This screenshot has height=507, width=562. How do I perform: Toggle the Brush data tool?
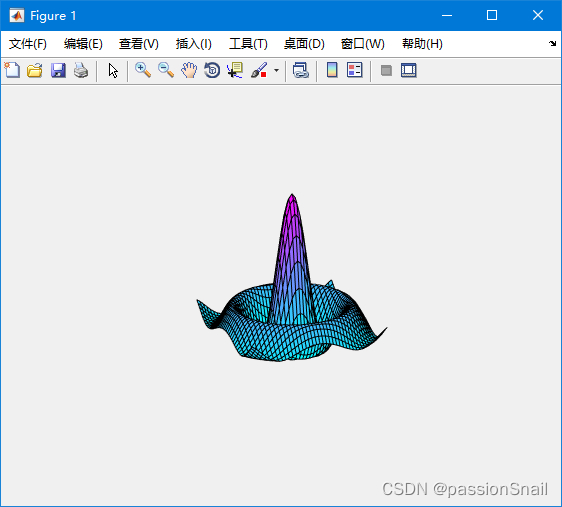point(259,70)
